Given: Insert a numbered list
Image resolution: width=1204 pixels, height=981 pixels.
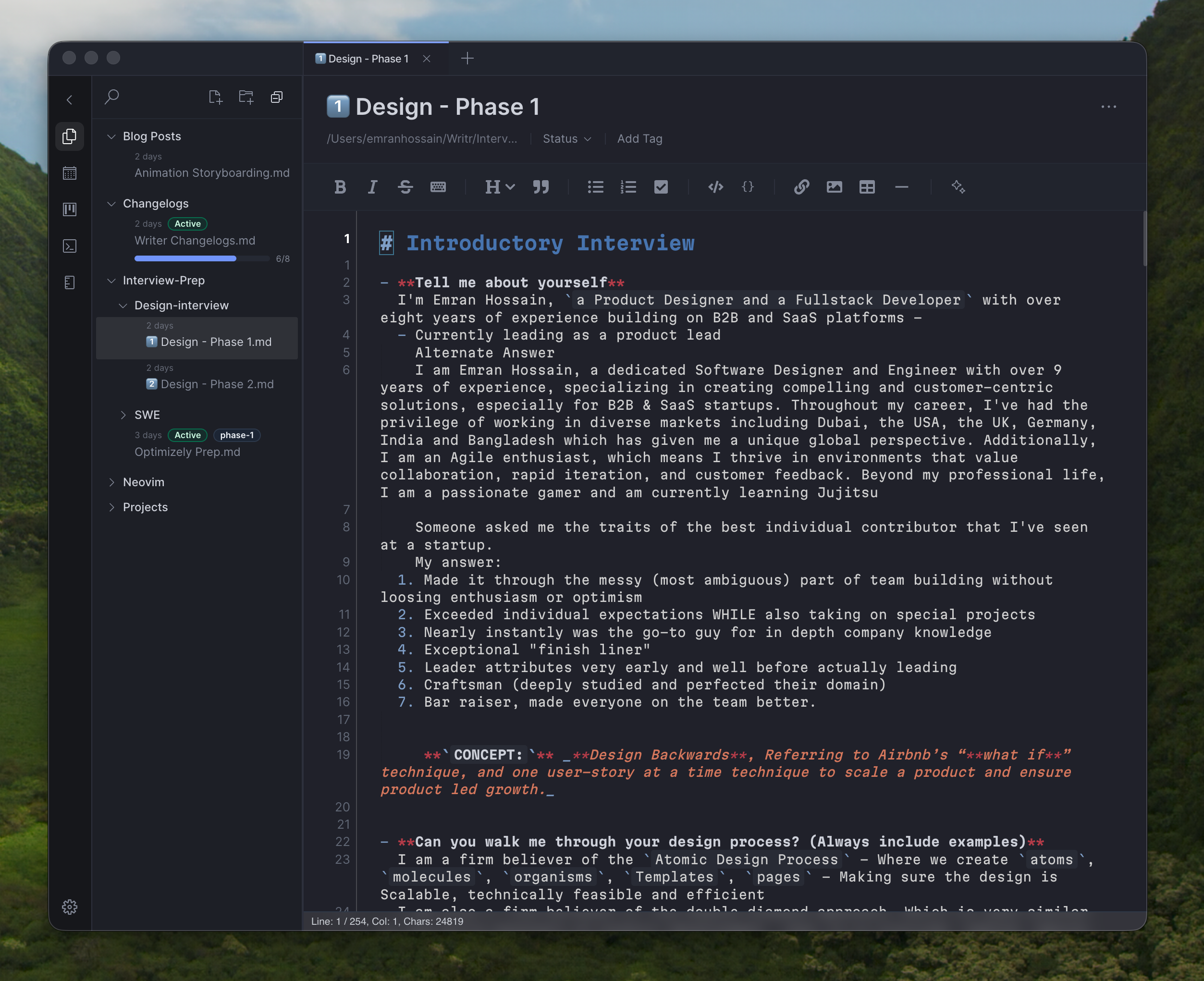Looking at the screenshot, I should point(628,187).
